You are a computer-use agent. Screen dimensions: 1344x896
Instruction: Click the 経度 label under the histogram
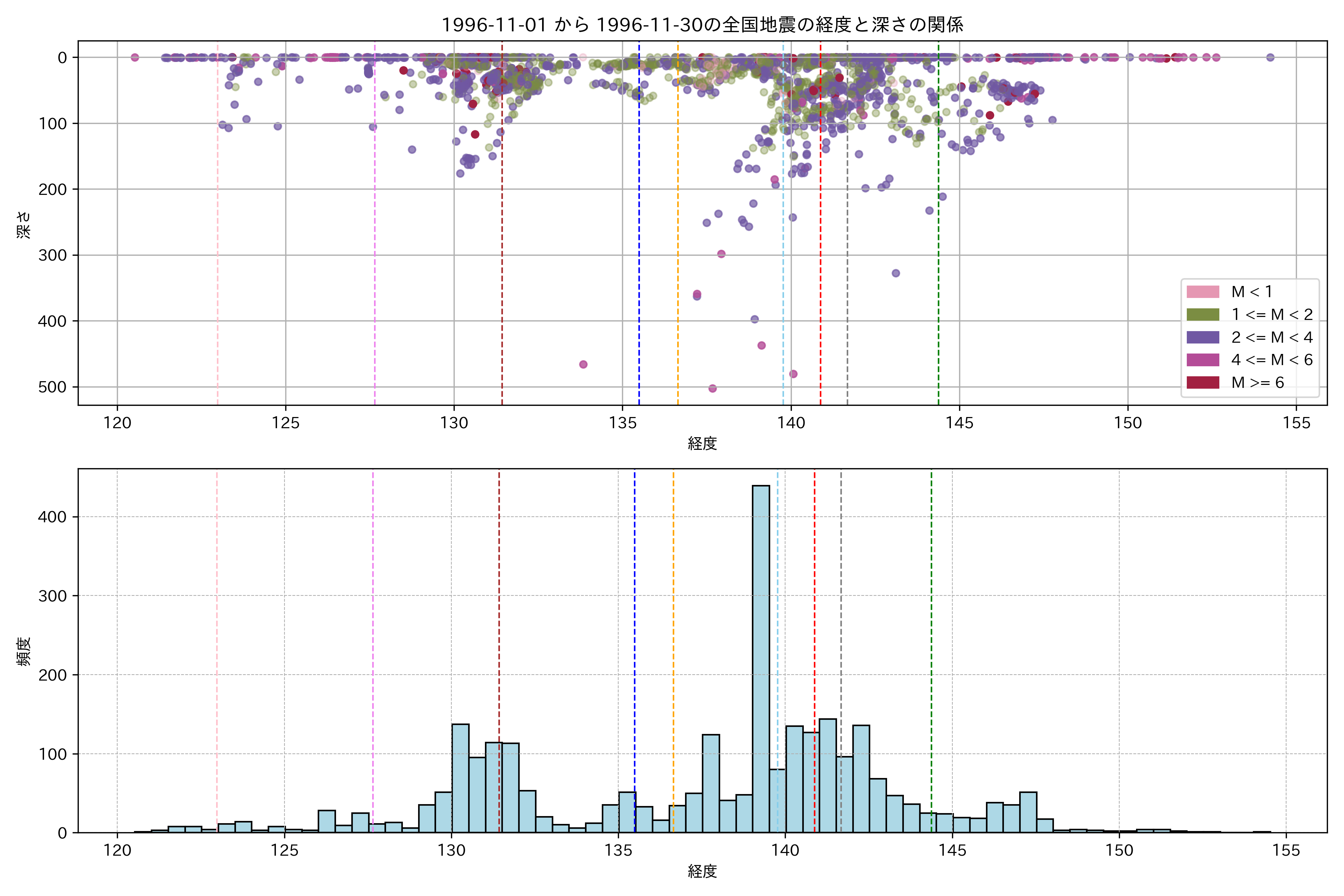point(702,871)
